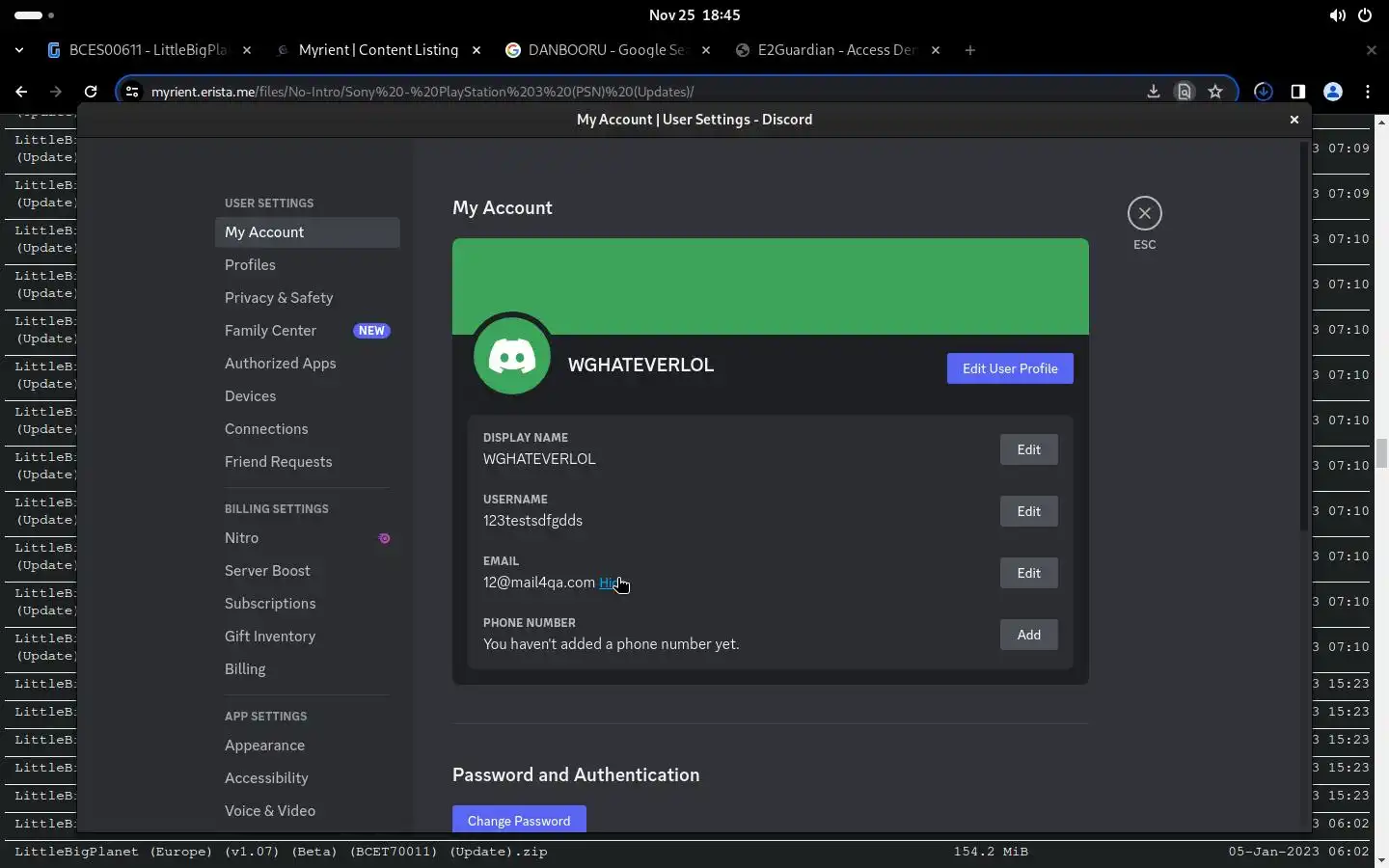
Task: Open the system power menu icon
Action: tap(1365, 15)
